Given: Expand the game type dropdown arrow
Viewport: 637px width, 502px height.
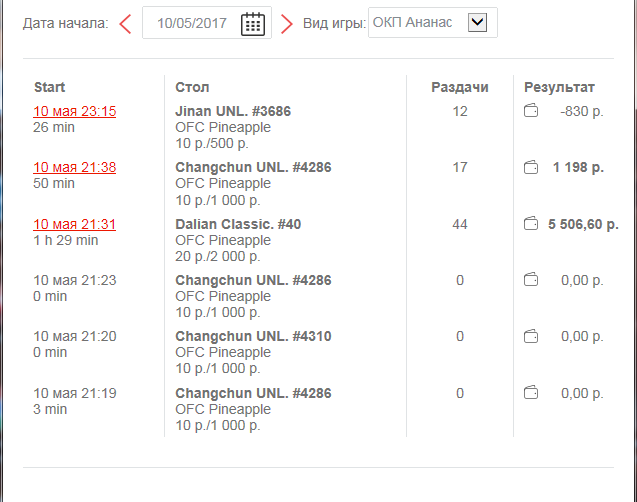Looking at the screenshot, I should (477, 22).
